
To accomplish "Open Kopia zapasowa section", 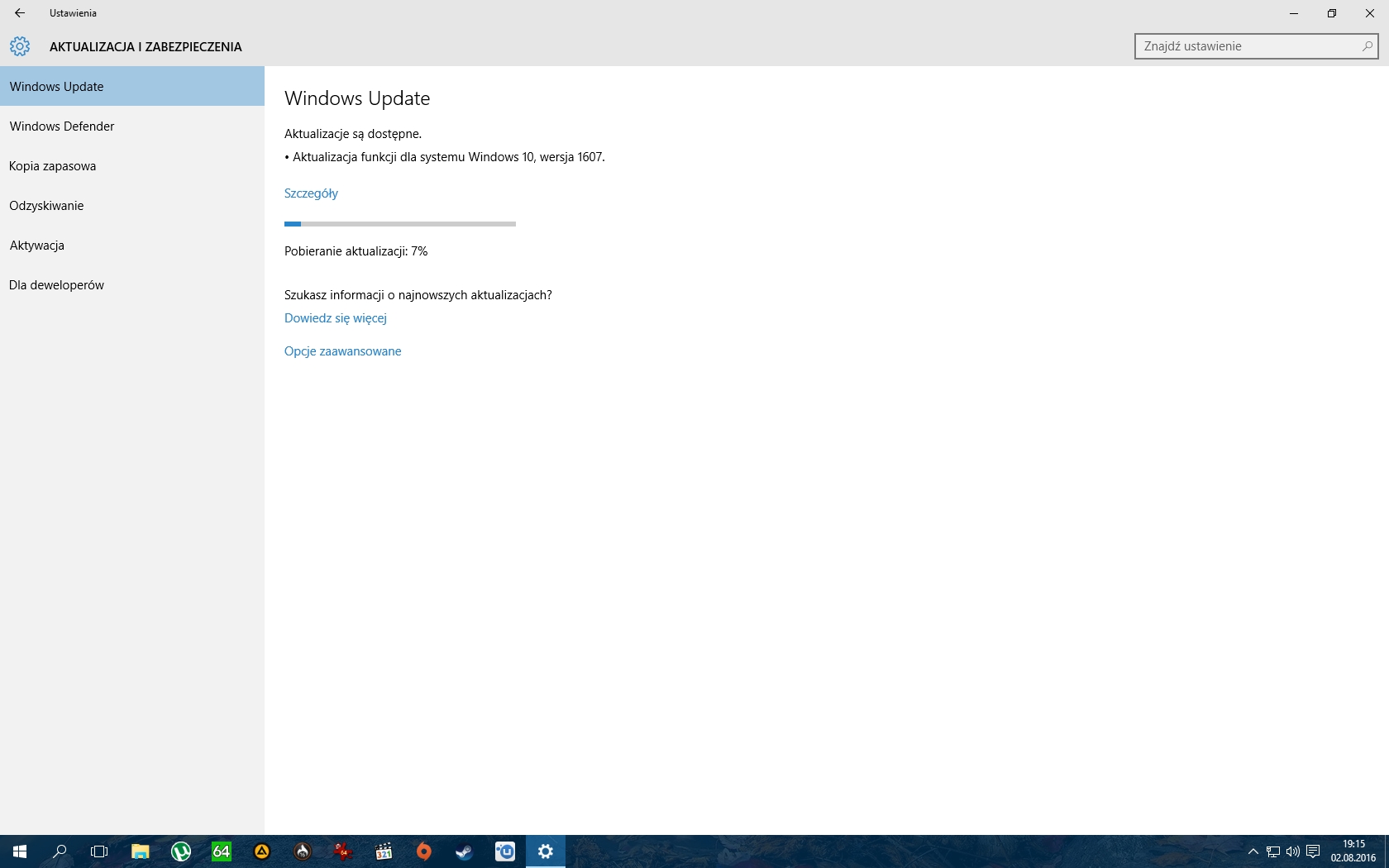I will (132, 165).
